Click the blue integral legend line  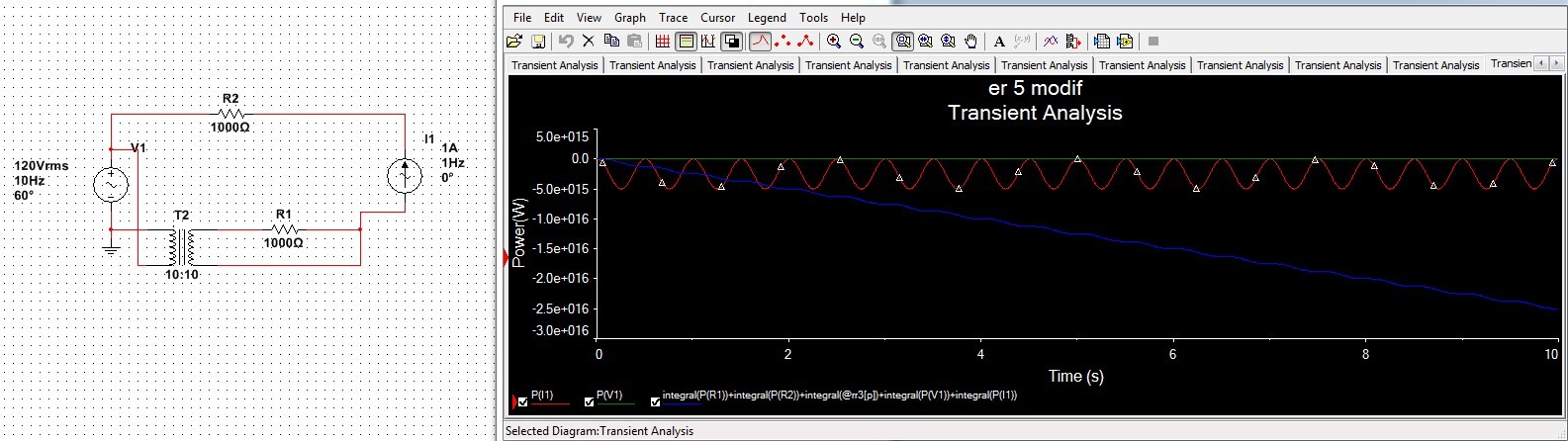682,403
